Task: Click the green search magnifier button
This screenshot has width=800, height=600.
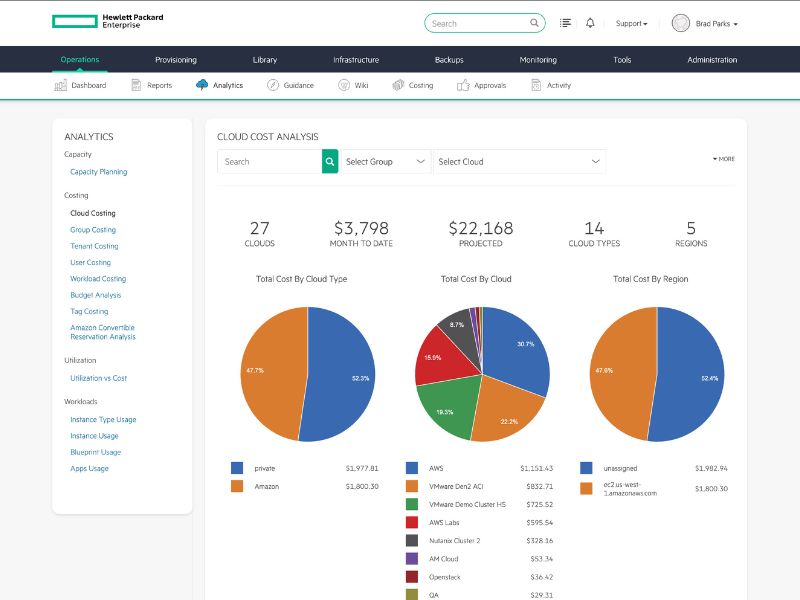Action: pos(330,160)
